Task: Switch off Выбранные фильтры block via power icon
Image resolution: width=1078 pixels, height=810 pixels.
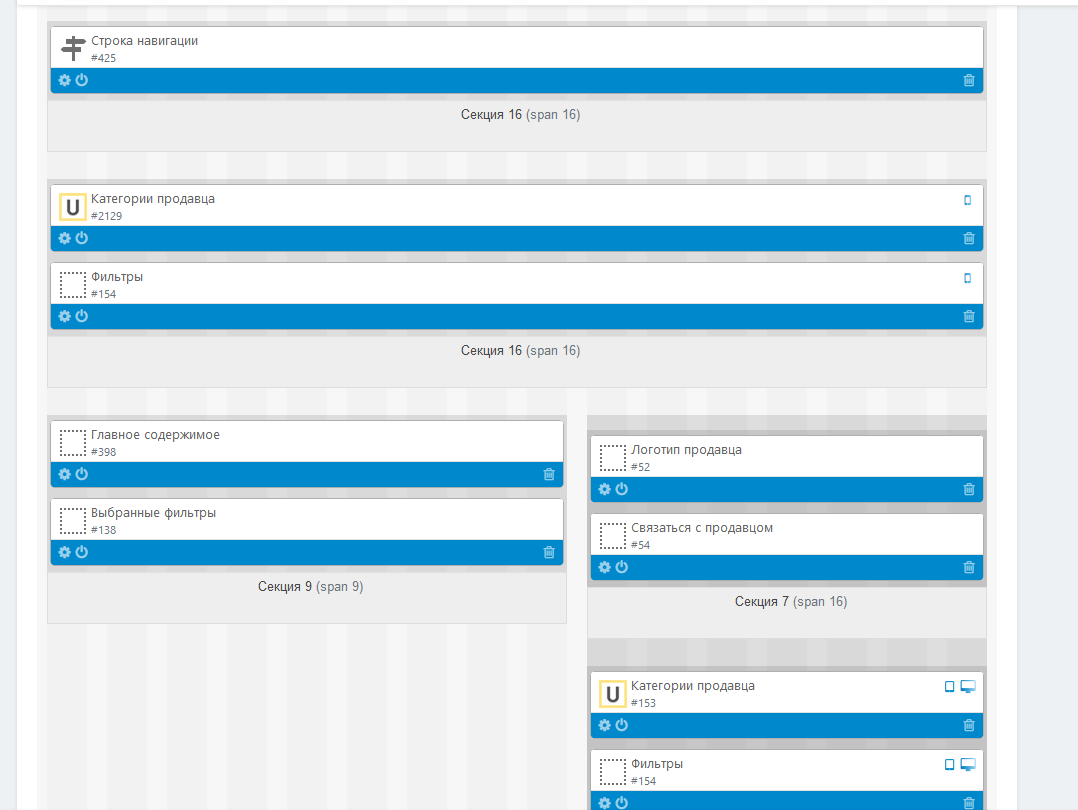Action: pos(82,551)
